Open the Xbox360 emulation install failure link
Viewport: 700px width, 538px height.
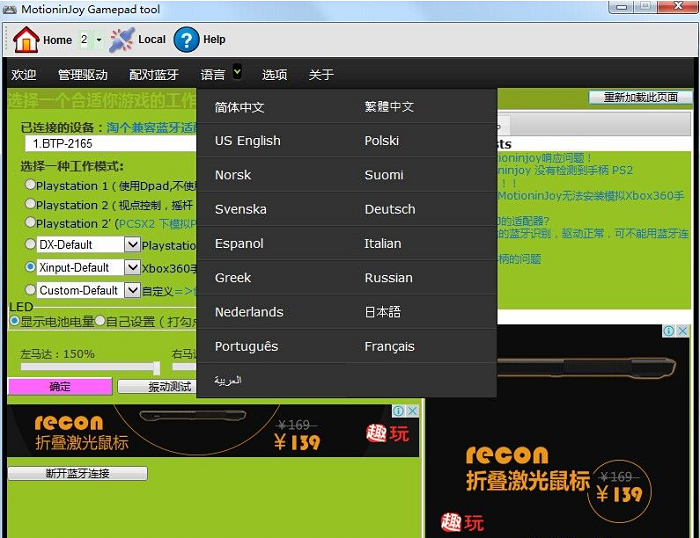(591, 196)
